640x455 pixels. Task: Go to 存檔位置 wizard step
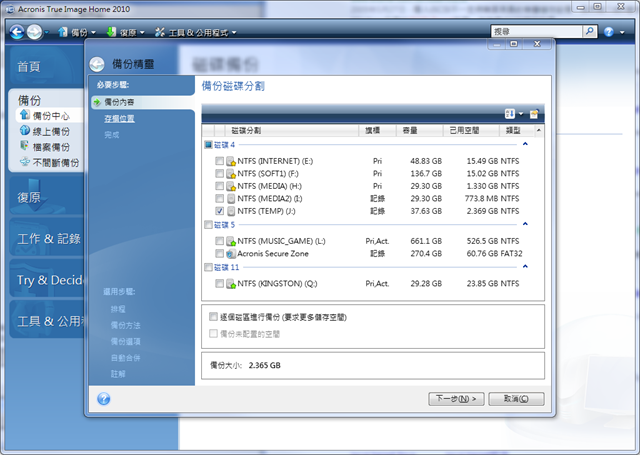[x=119, y=118]
